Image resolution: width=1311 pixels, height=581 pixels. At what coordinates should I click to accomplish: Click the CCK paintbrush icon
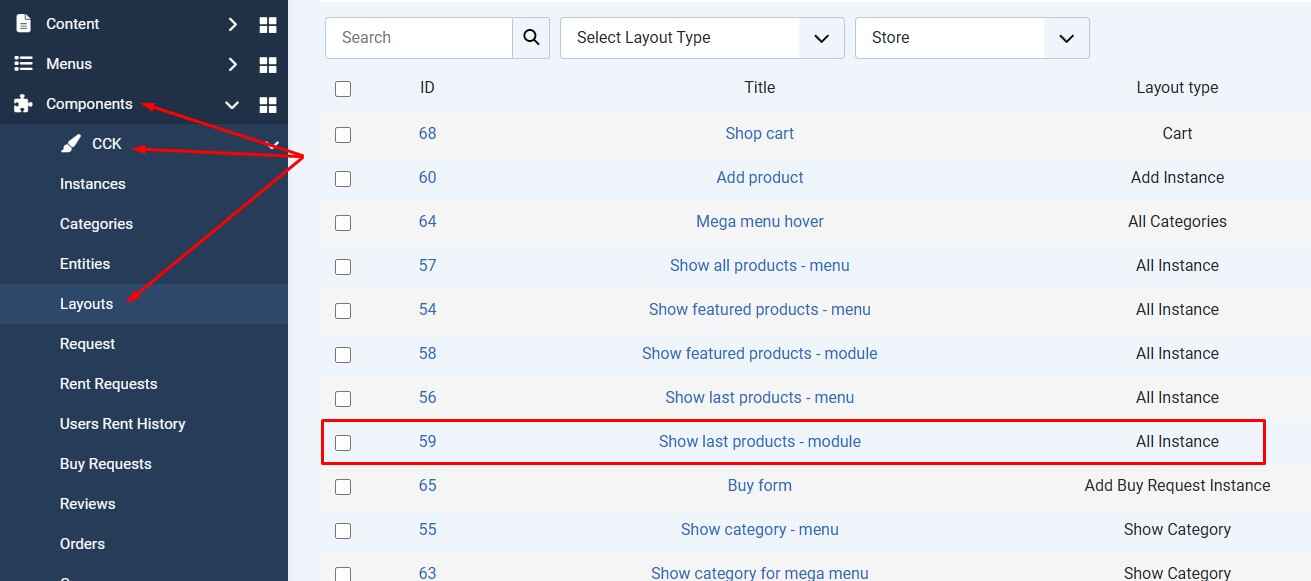point(70,144)
